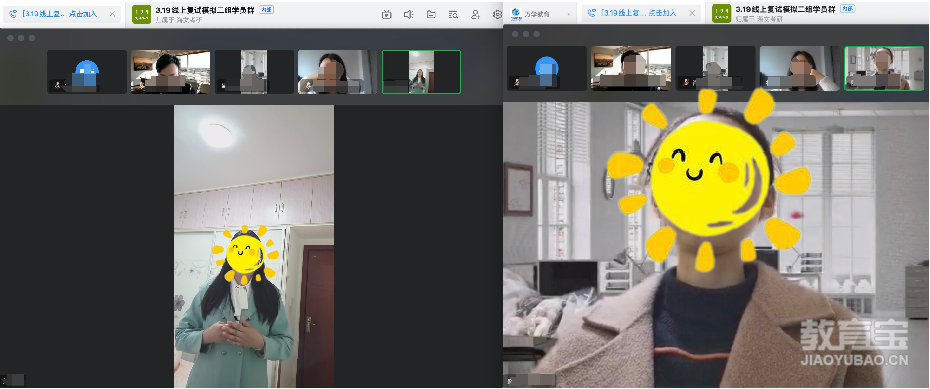Select the blue avatar participant tile on left
This screenshot has width=930, height=389.
[87, 72]
